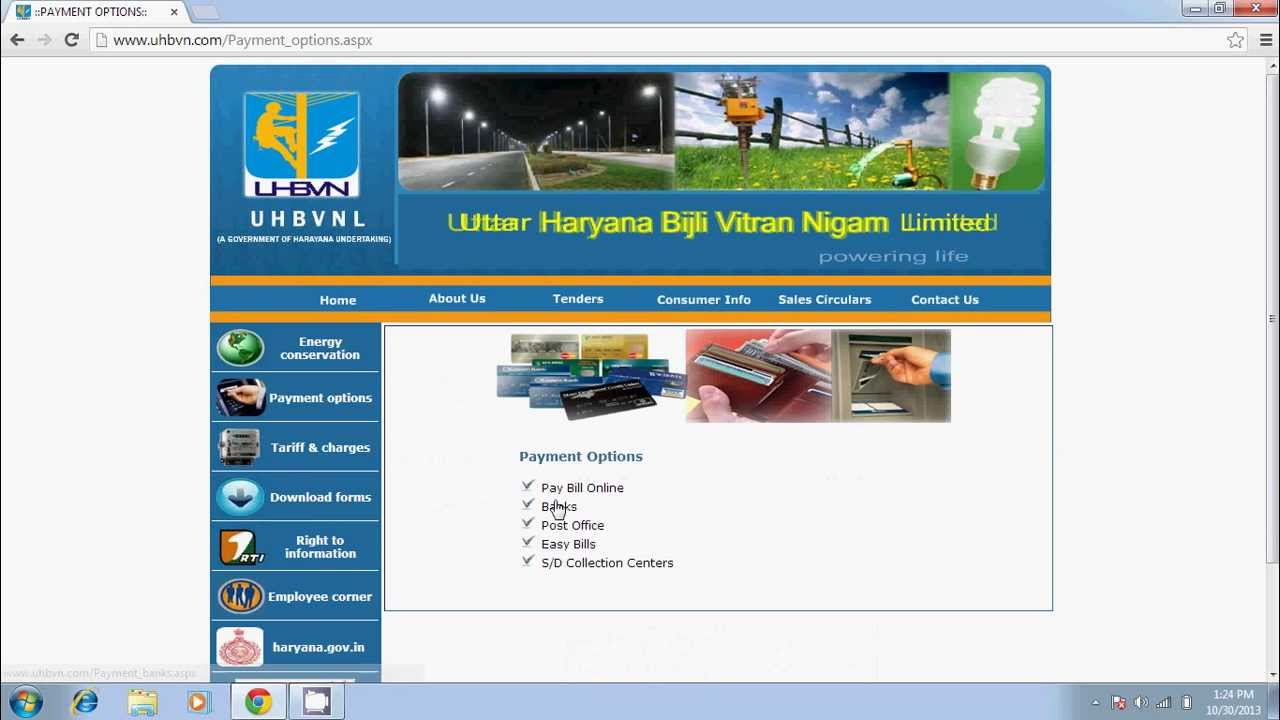Go to the Home menu item
The width and height of the screenshot is (1280, 720).
tap(338, 300)
